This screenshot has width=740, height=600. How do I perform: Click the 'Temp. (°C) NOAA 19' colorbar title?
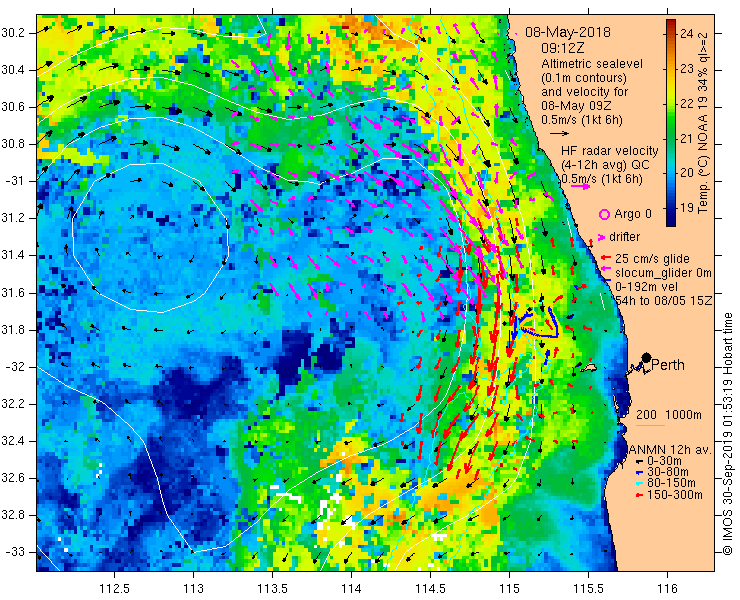(703, 153)
